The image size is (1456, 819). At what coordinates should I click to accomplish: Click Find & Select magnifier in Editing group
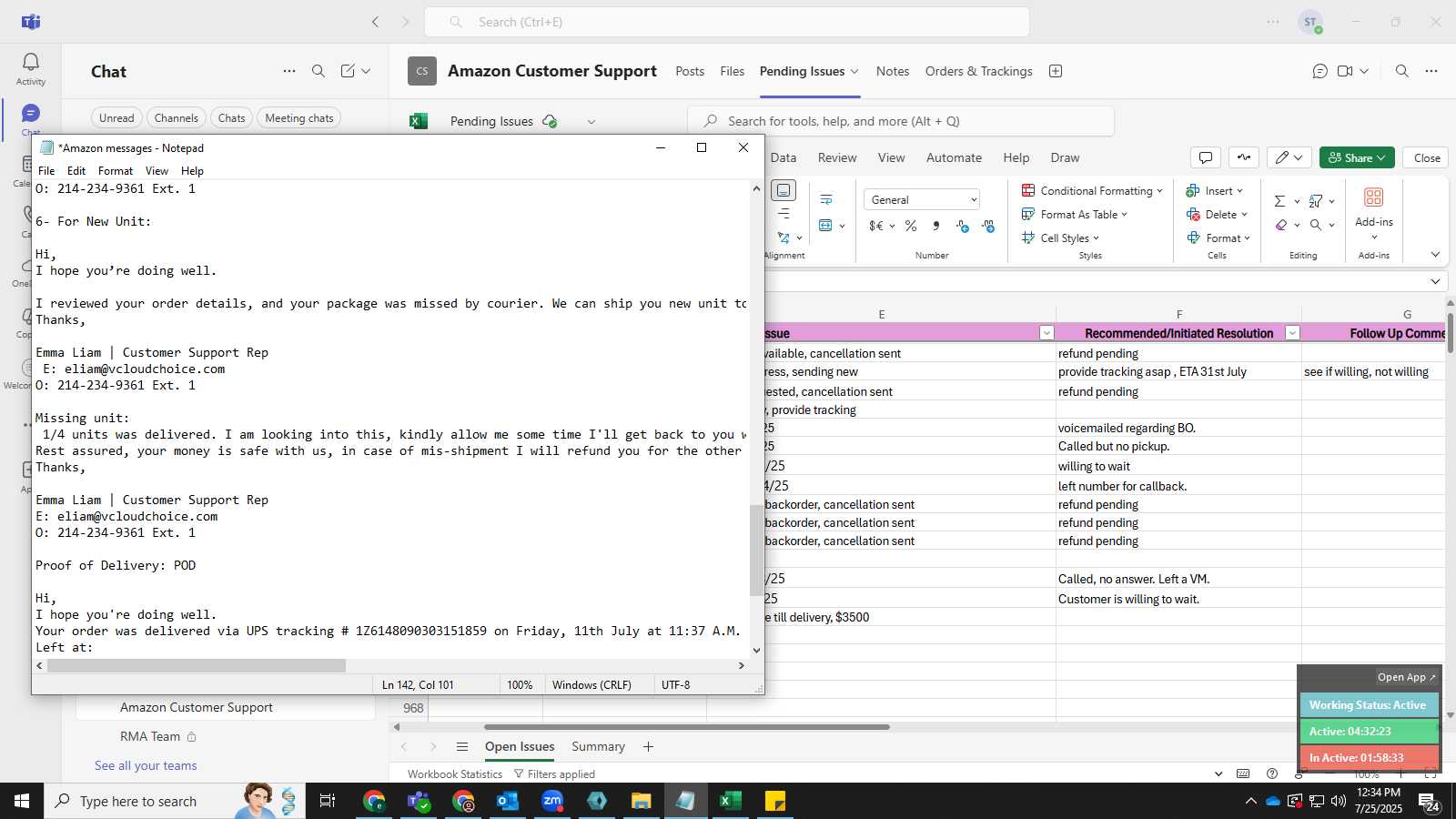point(1316,225)
